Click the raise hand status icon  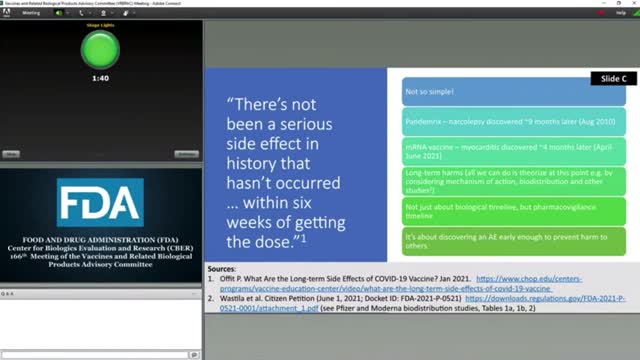tap(126, 13)
